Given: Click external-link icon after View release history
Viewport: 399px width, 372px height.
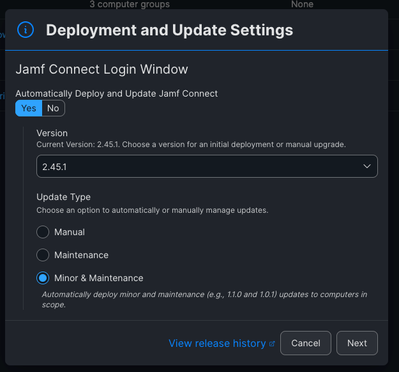Looking at the screenshot, I should [x=272, y=344].
